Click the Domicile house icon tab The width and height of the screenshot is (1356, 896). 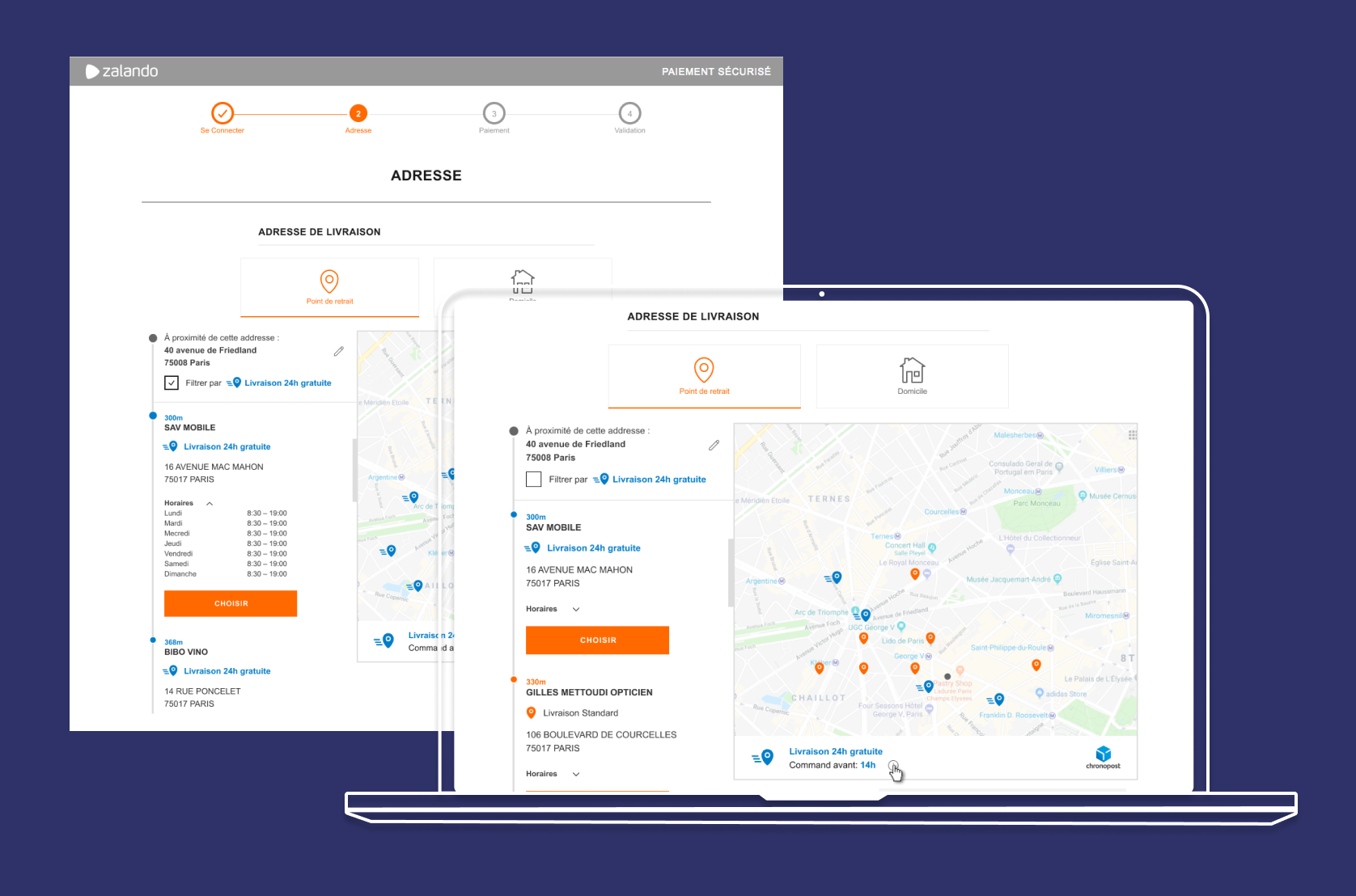point(912,375)
